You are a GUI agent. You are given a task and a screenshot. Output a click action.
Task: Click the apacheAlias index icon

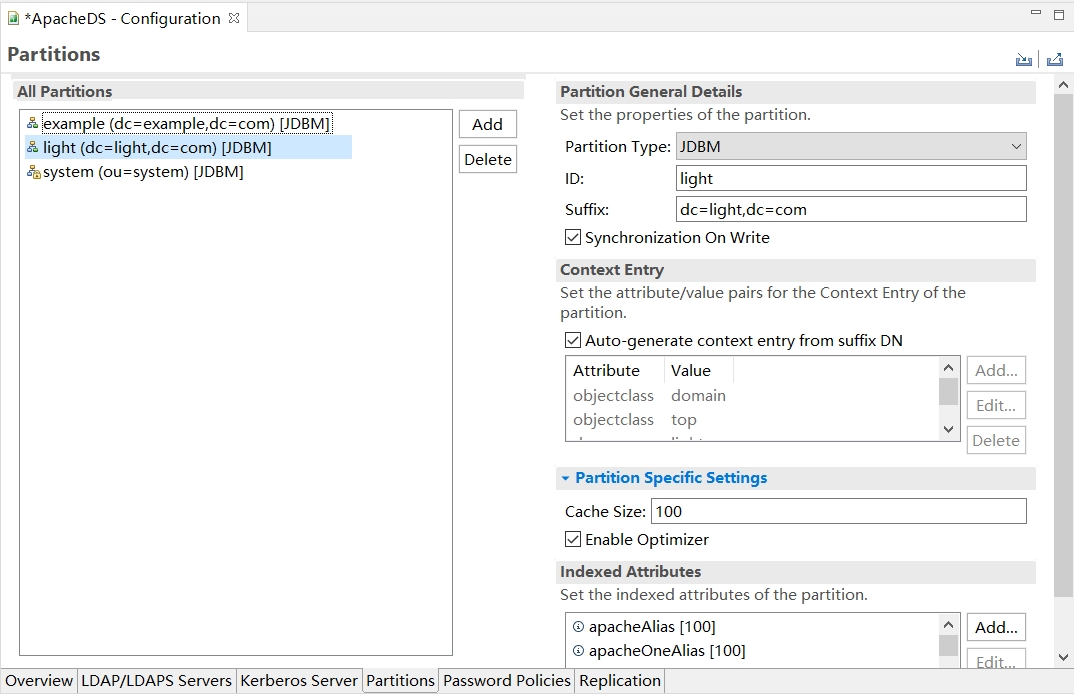[x=578, y=627]
